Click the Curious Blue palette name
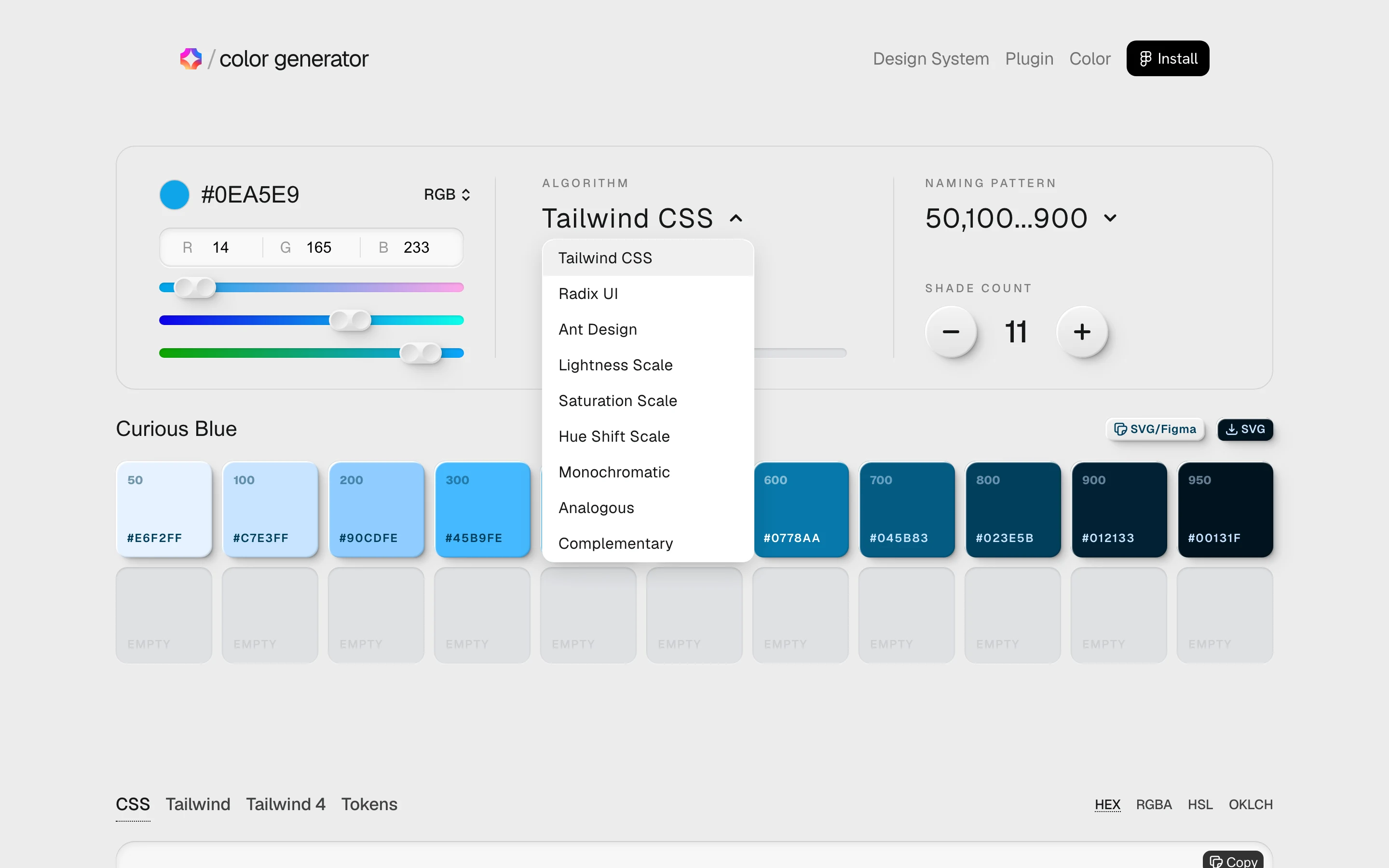 (176, 429)
